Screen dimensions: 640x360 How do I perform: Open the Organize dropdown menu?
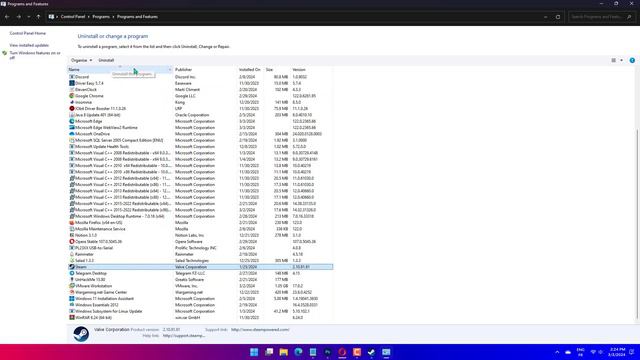click(81, 60)
